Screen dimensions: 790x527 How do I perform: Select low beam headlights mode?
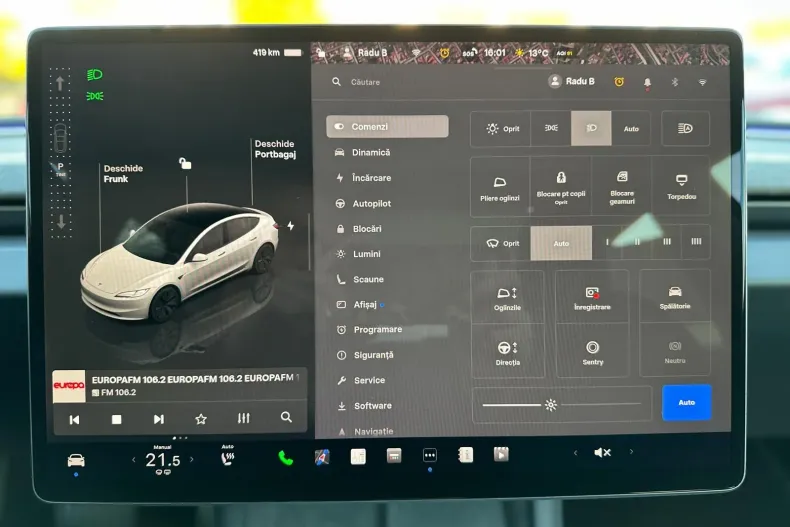coord(591,128)
